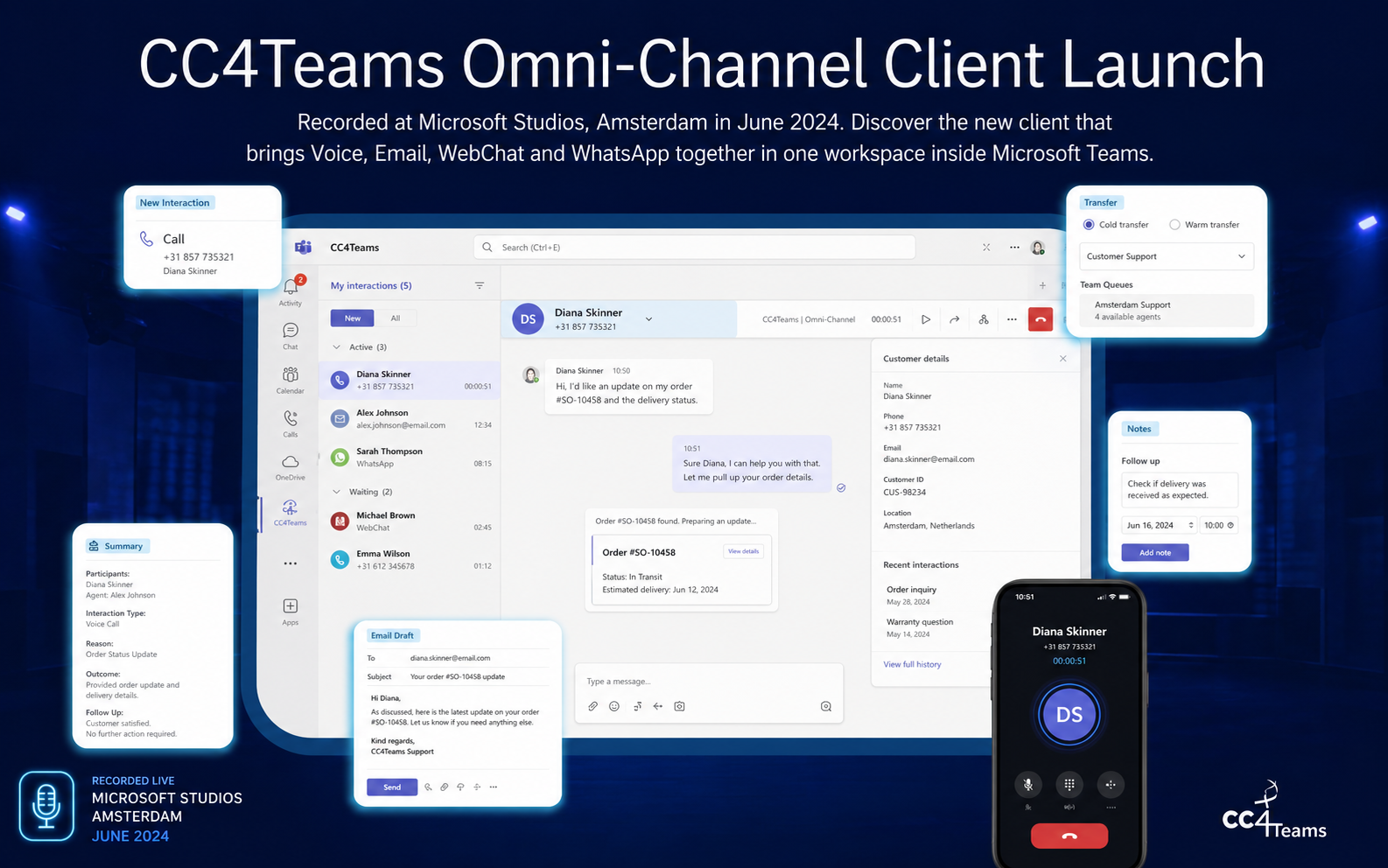Open Calls in the Teams sidebar
Screen dimensions: 1388x868
291,423
